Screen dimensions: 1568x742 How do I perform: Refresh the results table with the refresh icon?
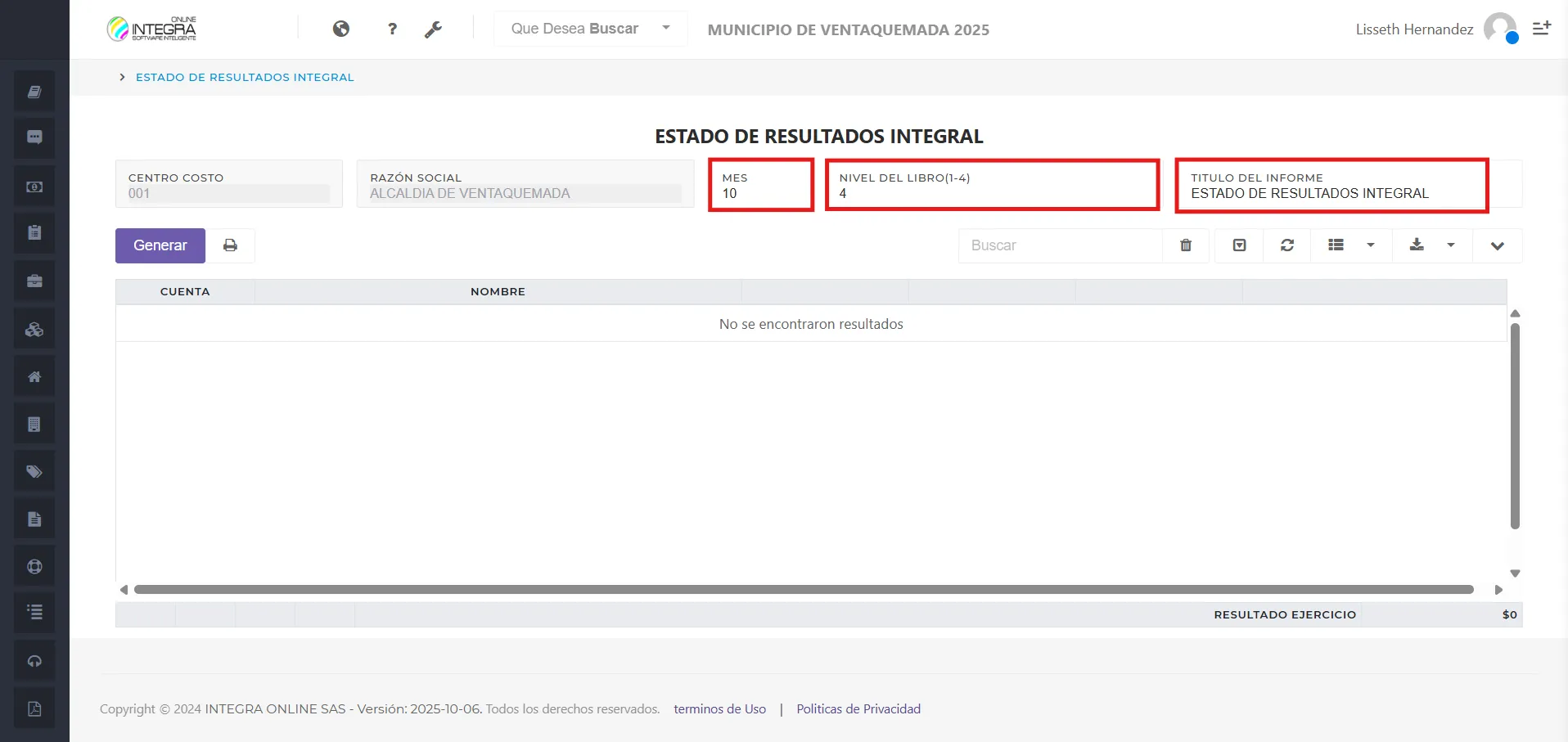pyautogui.click(x=1286, y=245)
